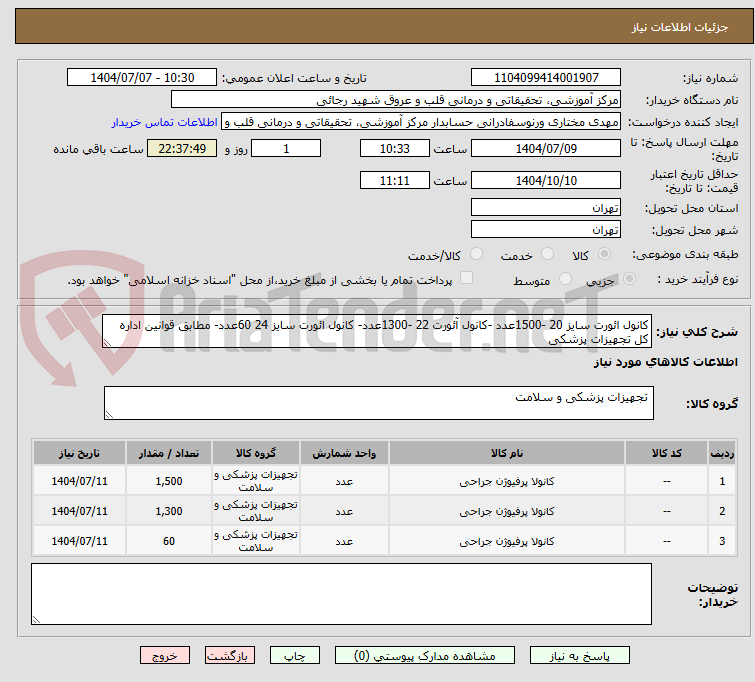The width and height of the screenshot is (755, 682).
Task: Click the 'شماره نیاز' number field
Action: pos(546,78)
